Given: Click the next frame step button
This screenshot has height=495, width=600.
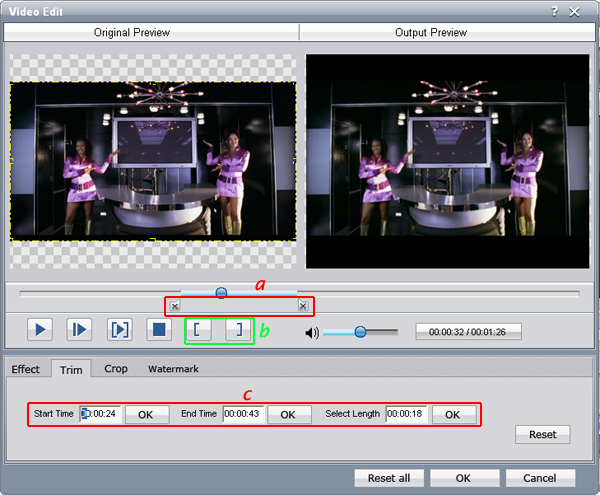Looking at the screenshot, I should (80, 329).
